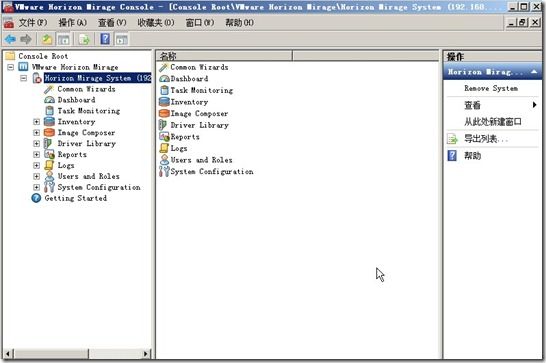Screen dimensions: 546x363
Task: Click the Up one level toolbar icon
Action: 47,39
